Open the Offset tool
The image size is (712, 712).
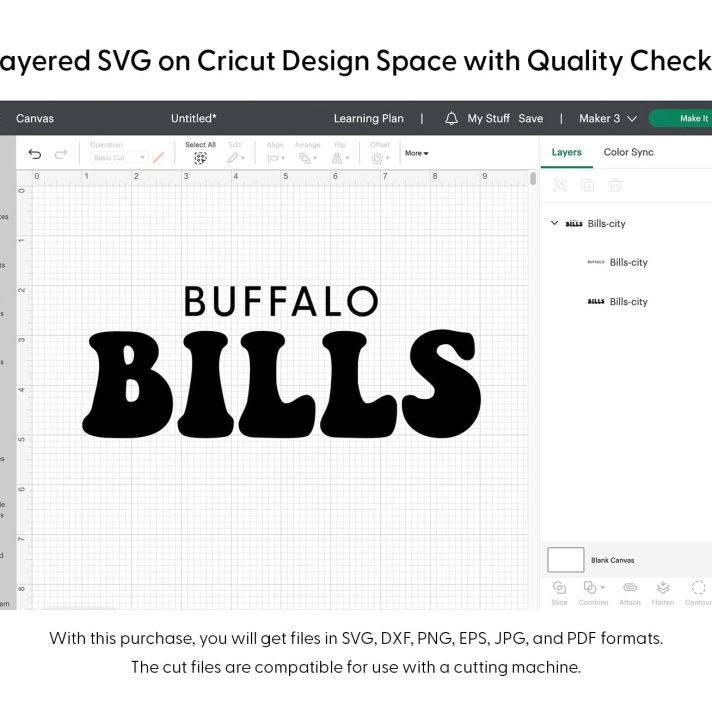coord(380,158)
